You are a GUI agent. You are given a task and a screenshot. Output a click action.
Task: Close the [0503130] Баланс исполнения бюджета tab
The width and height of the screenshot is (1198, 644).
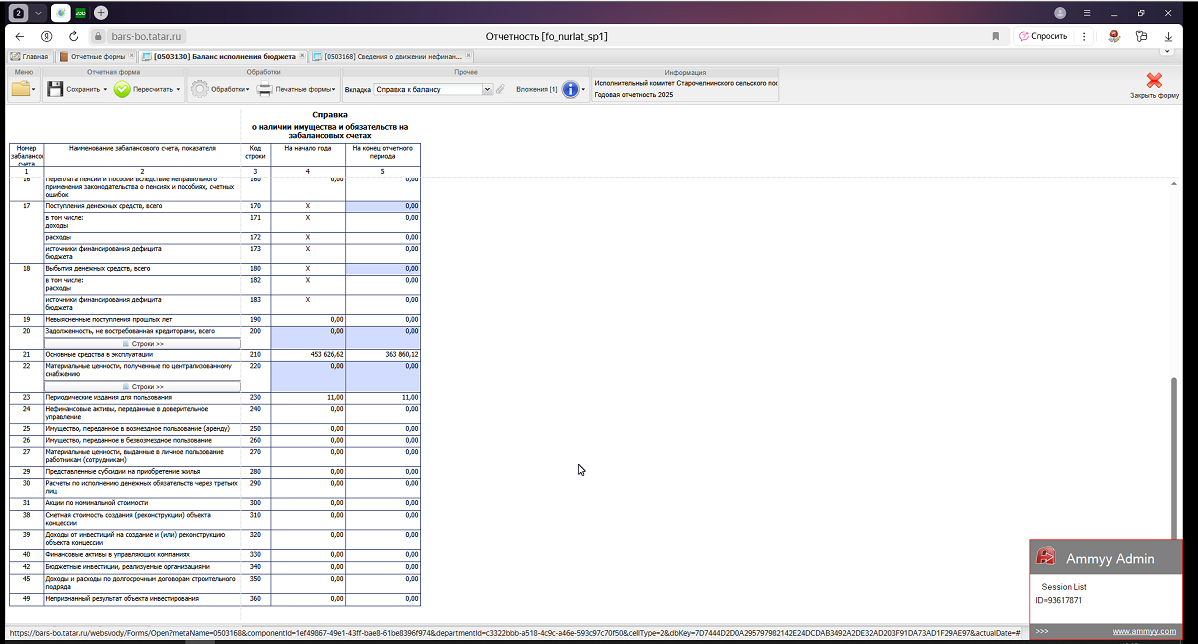303,56
